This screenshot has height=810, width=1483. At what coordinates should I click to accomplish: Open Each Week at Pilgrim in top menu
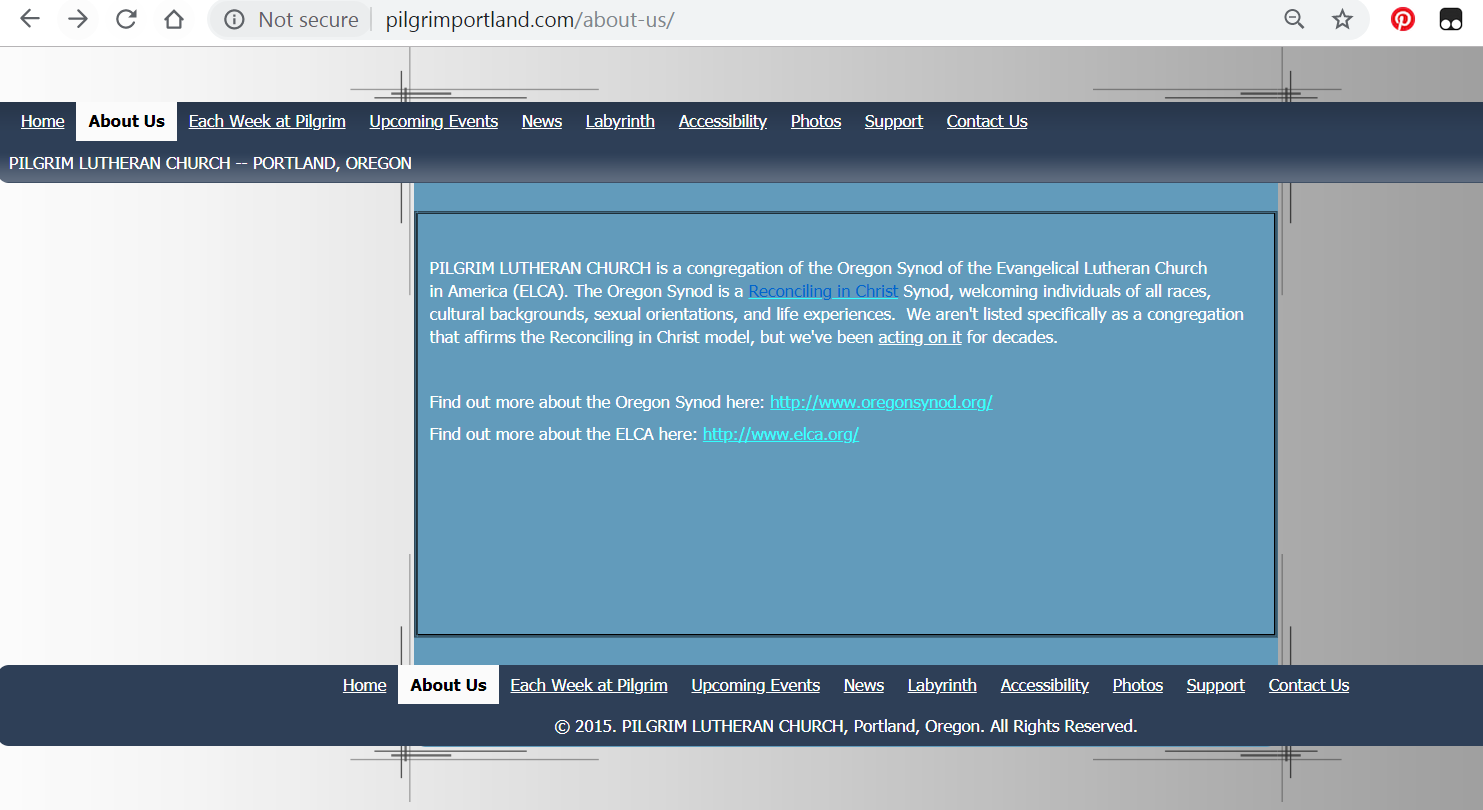(x=267, y=121)
